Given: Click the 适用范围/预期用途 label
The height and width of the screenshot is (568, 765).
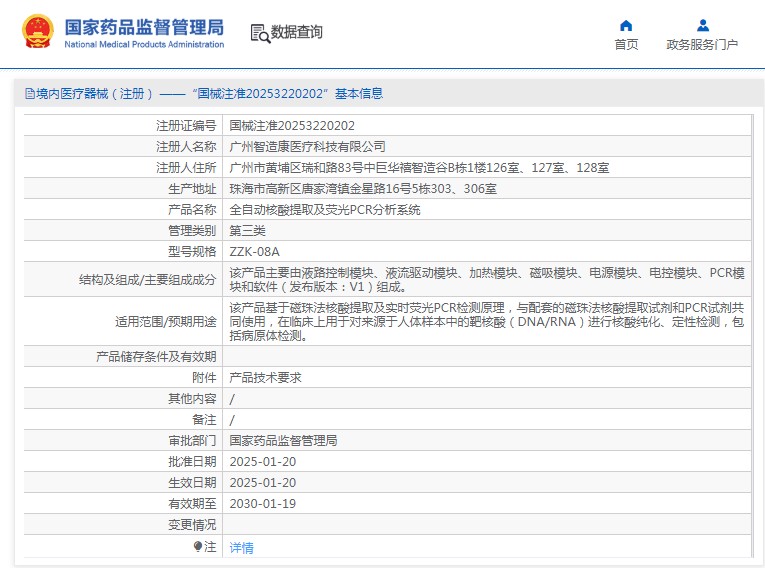Looking at the screenshot, I should click(165, 322).
